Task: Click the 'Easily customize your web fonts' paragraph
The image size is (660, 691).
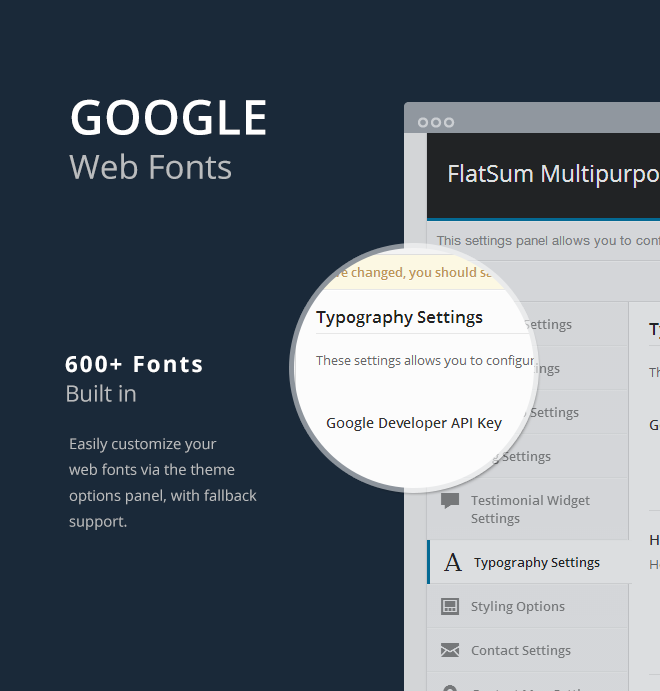Action: [x=163, y=483]
